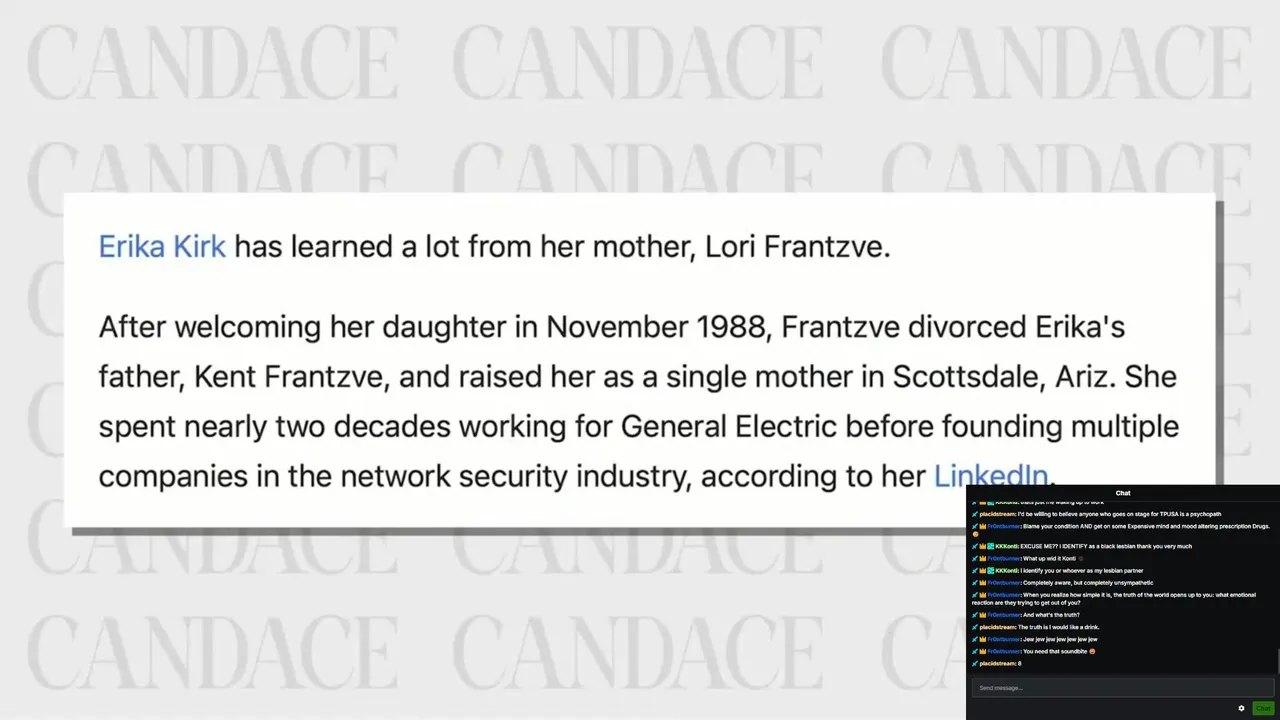Focus the Send message input box
Image resolution: width=1280 pixels, height=720 pixels.
point(1120,688)
